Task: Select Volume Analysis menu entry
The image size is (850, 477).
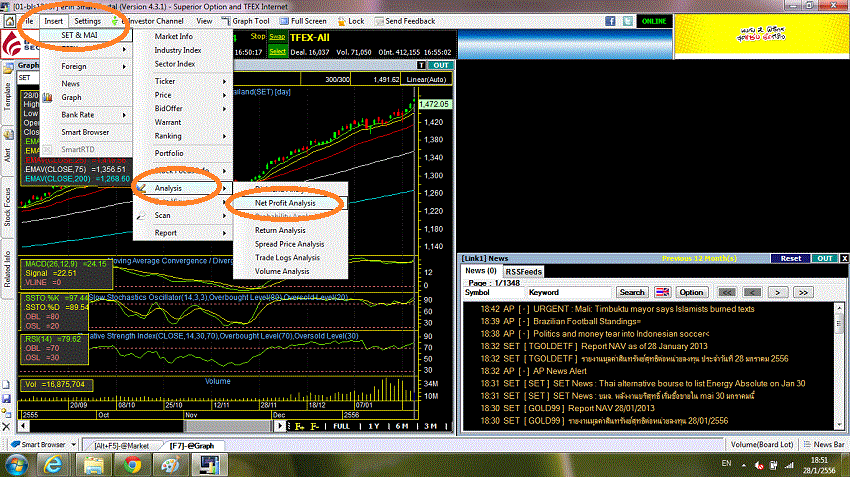Action: tap(290, 271)
